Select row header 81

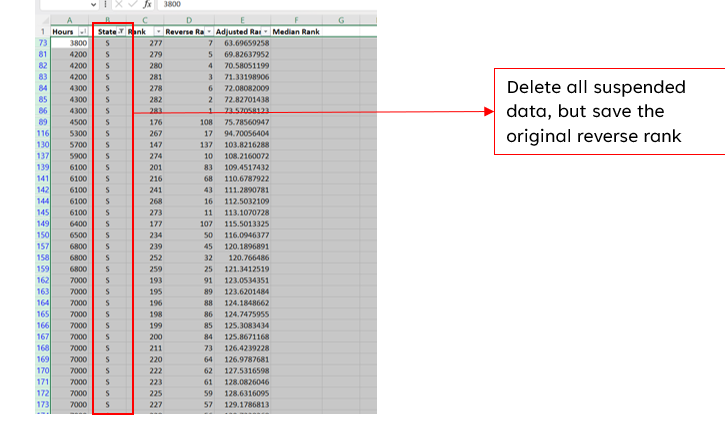point(43,54)
